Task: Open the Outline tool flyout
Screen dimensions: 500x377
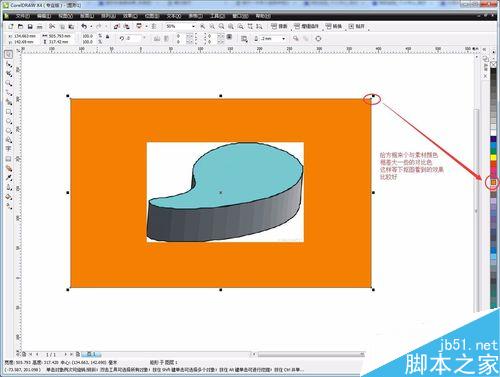Action: 9,187
